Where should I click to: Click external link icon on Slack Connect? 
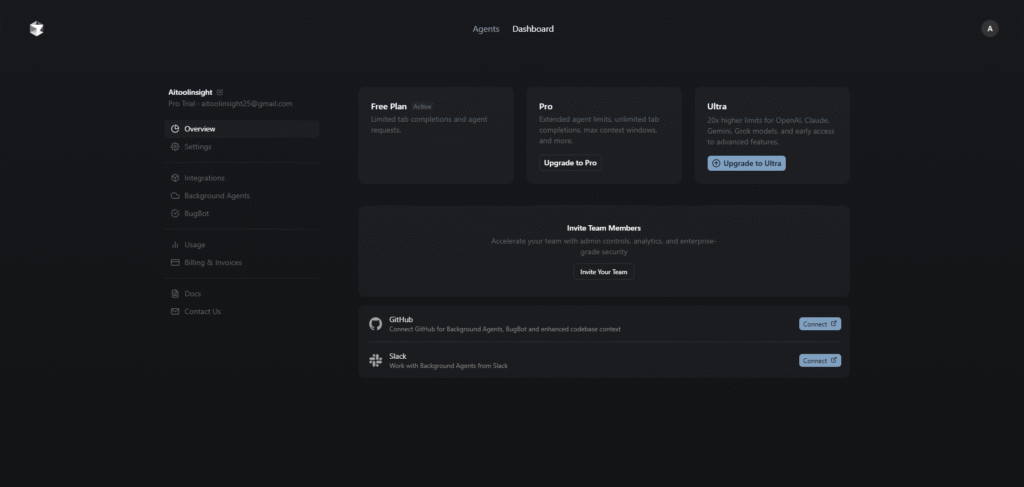pos(833,360)
